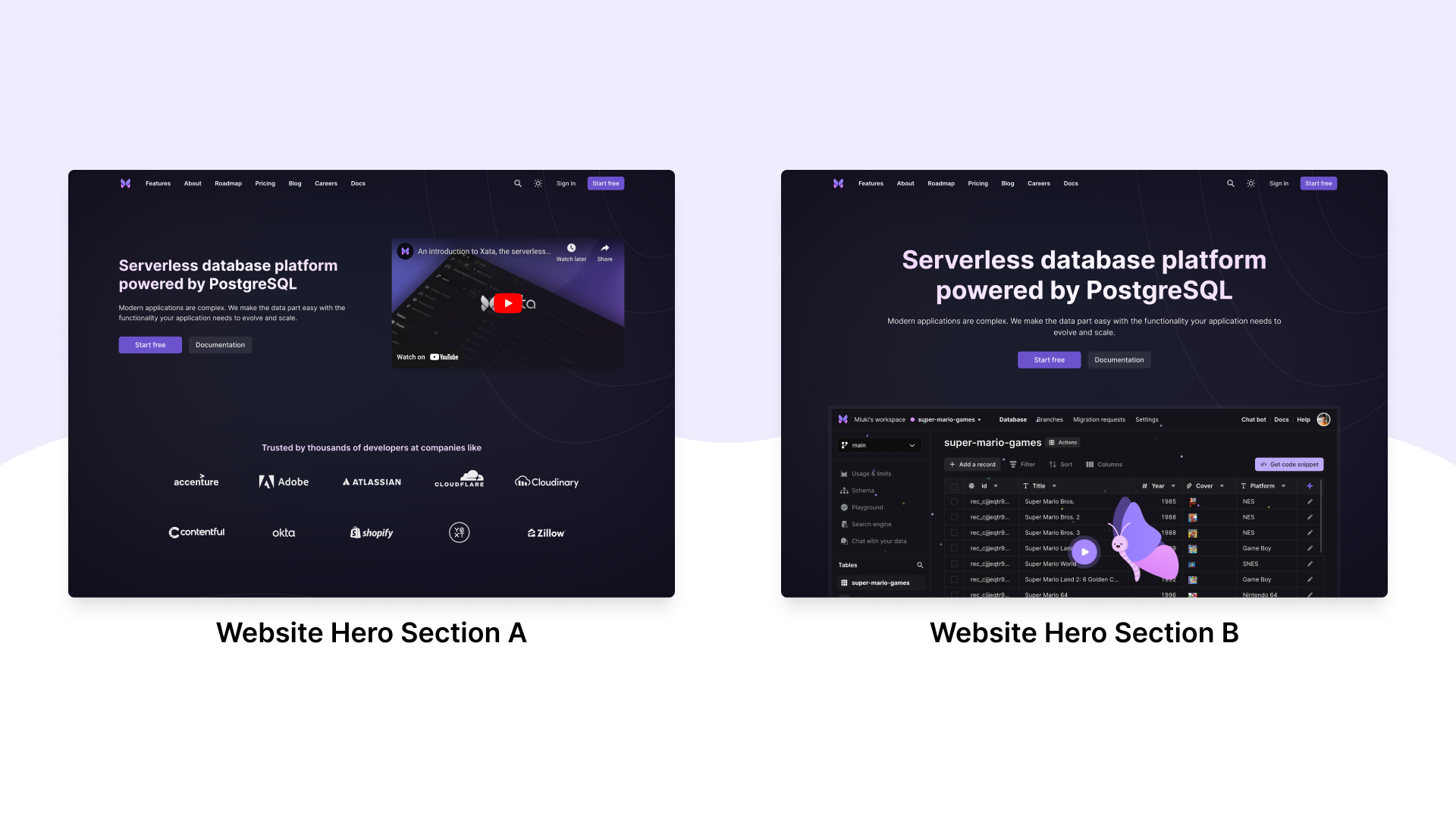Click the Sign in link in navbar
This screenshot has height=819, width=1456.
pos(566,183)
